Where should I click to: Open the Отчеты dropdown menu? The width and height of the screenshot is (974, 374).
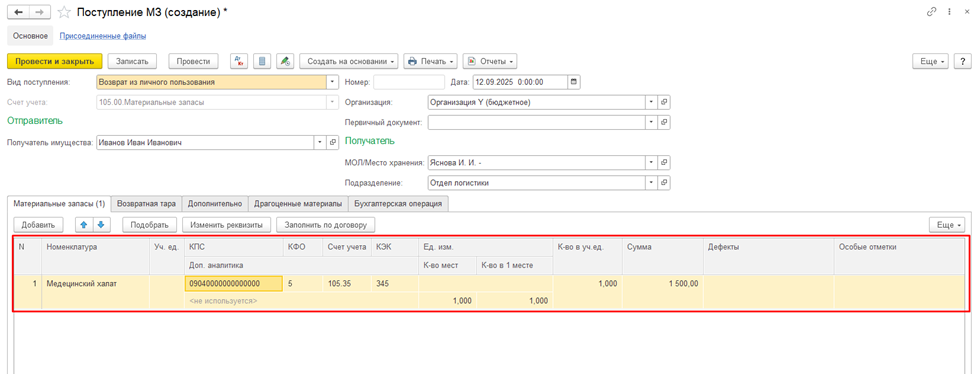point(490,61)
